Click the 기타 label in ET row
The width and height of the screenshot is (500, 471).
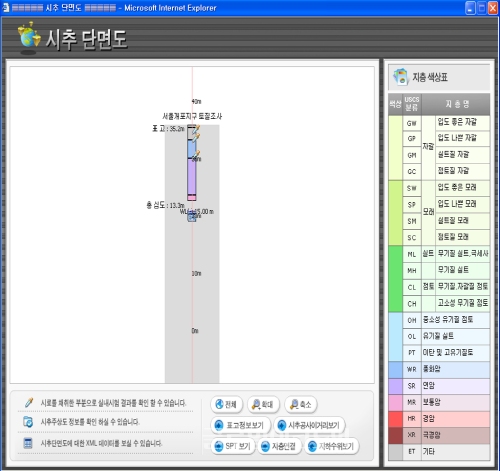(x=429, y=451)
